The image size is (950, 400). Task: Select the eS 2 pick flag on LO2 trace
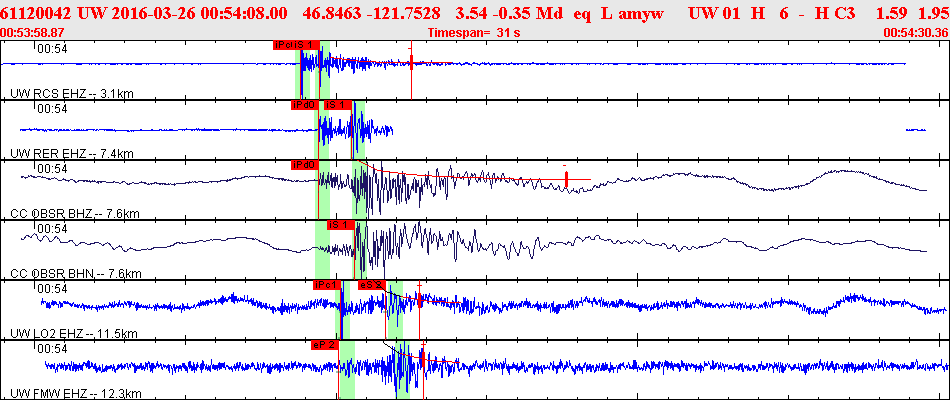point(371,285)
